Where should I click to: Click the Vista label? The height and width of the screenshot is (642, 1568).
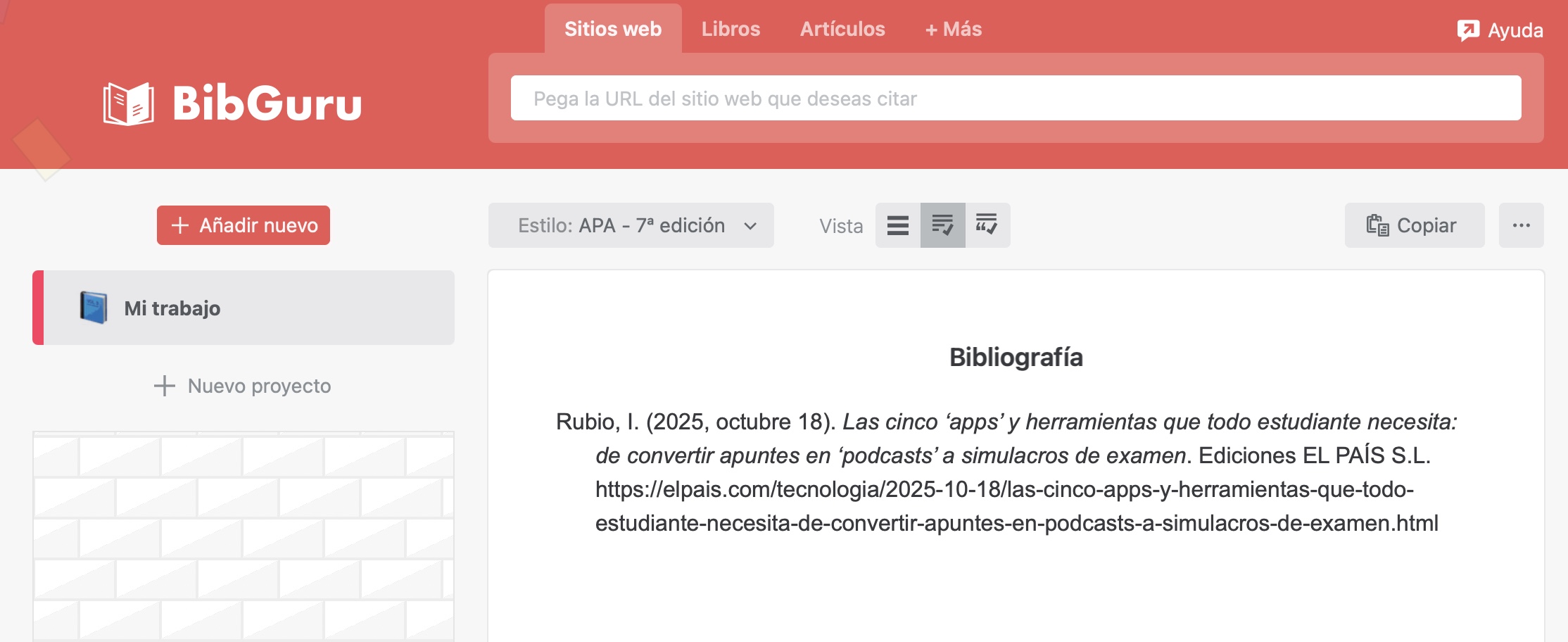pyautogui.click(x=841, y=226)
